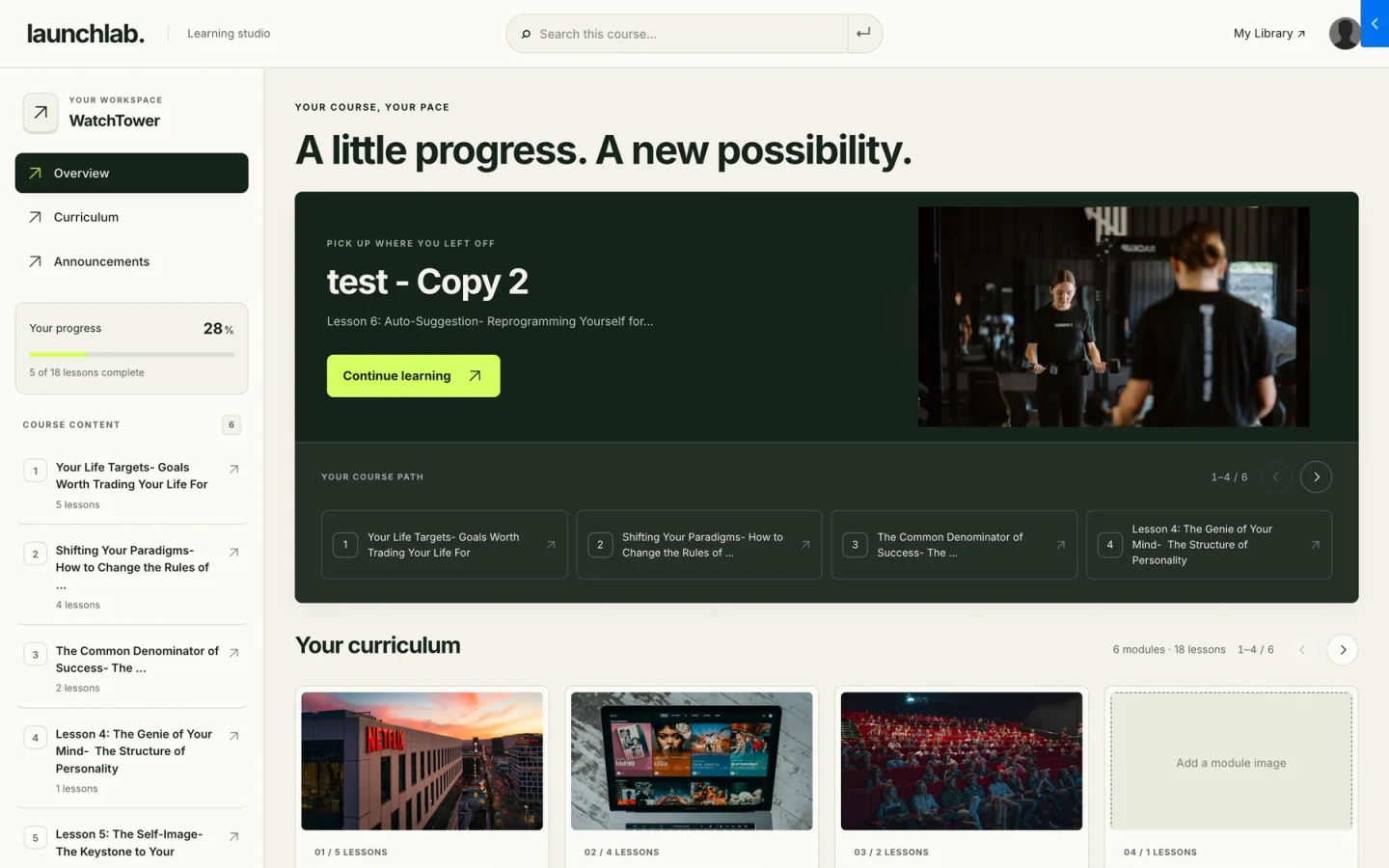Click arrow icon on course path card 3
The height and width of the screenshot is (868, 1389).
pos(1060,545)
